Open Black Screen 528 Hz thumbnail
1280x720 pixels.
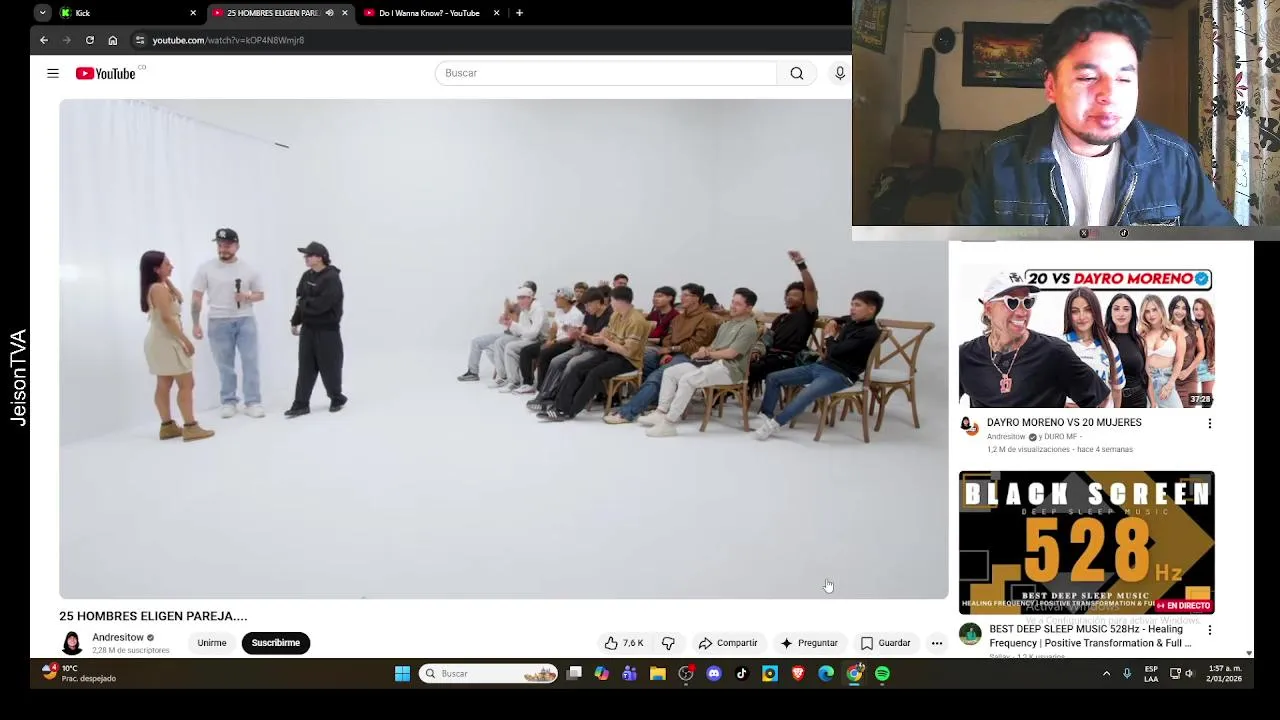1087,542
